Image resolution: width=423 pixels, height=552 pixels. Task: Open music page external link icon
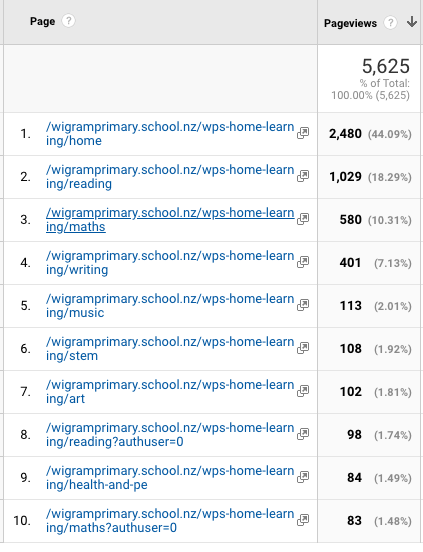click(303, 305)
